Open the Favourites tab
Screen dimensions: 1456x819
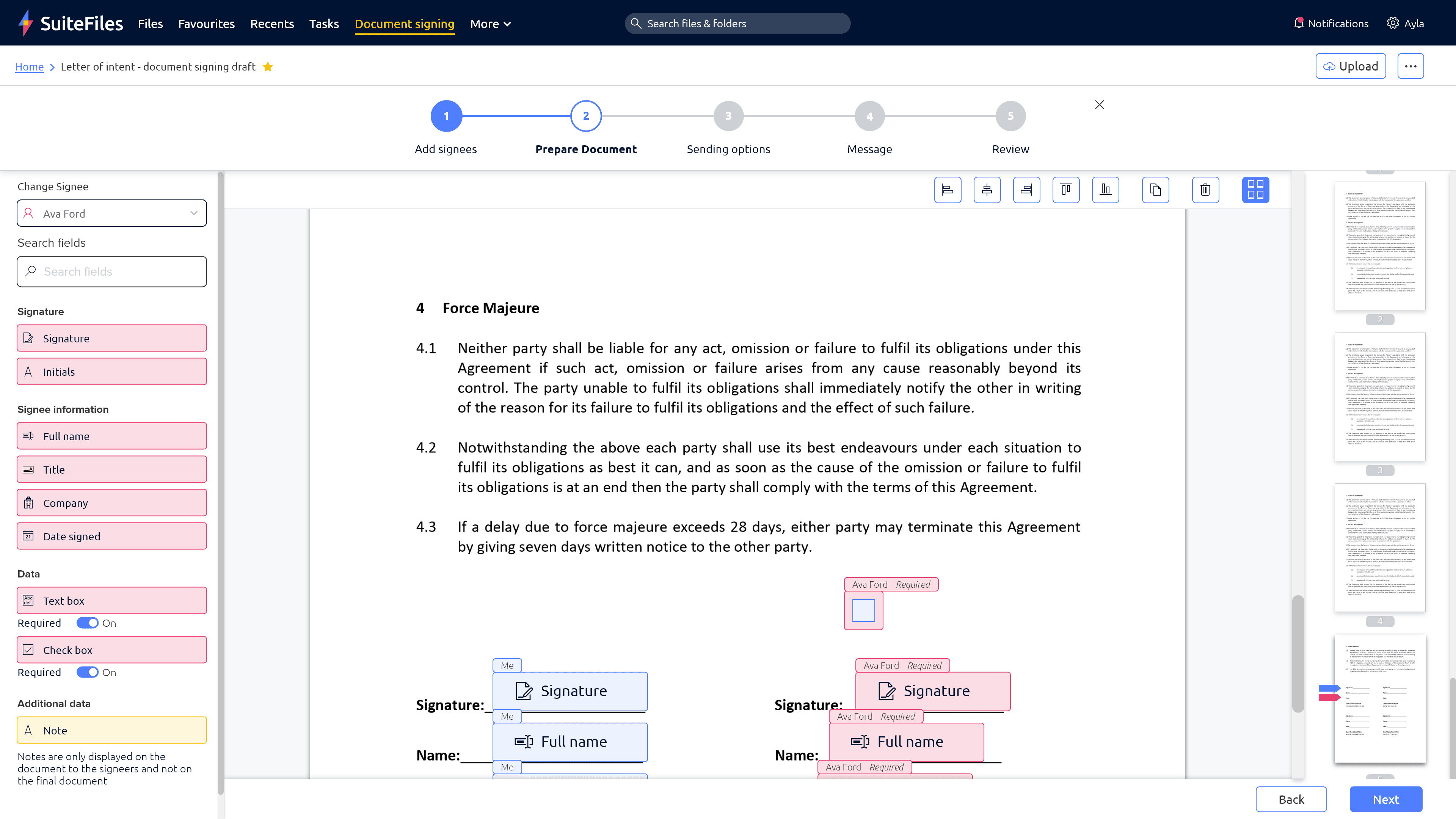(x=206, y=24)
